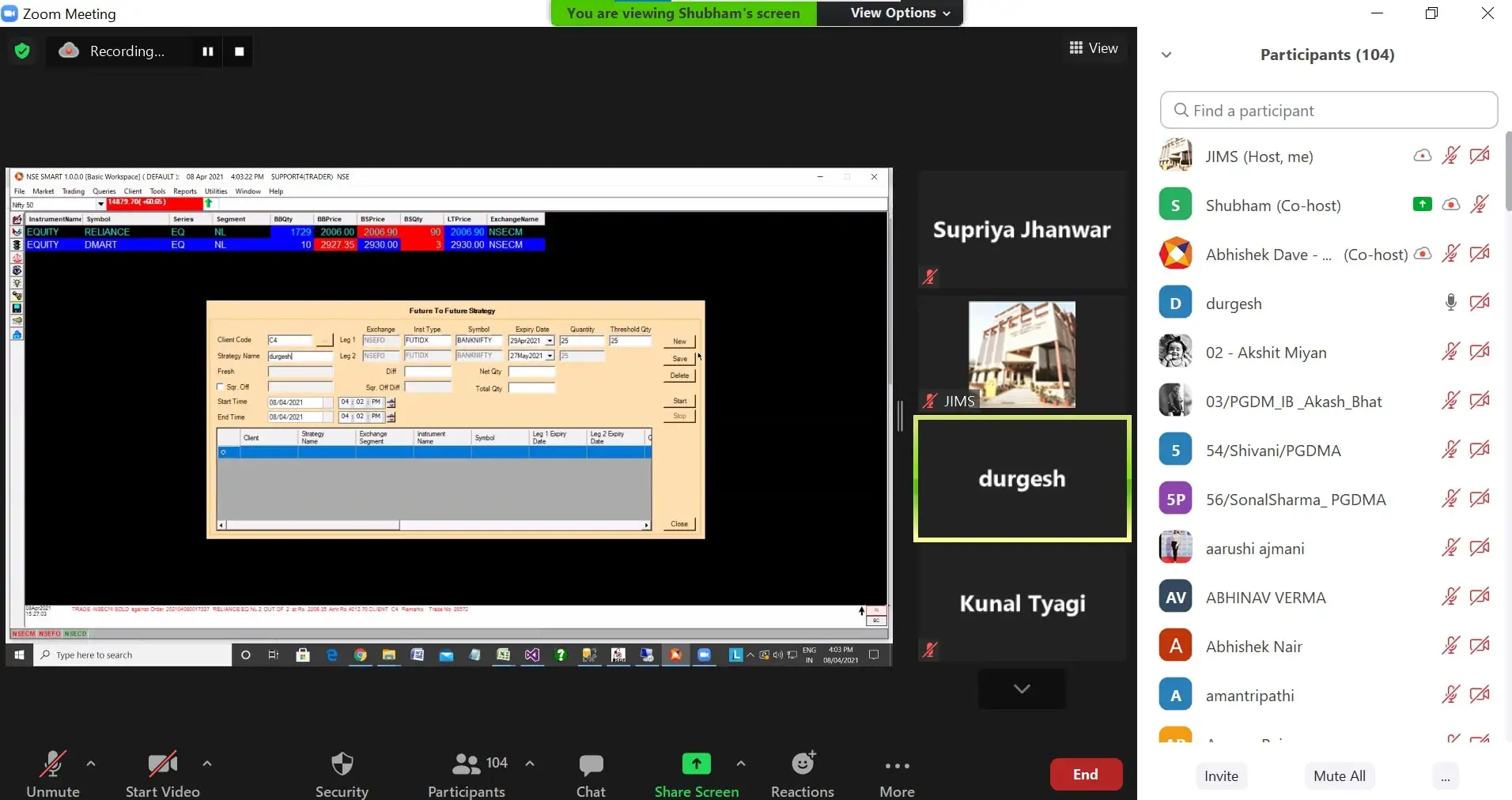1512x800 pixels.
Task: Click the mic icon for ABHINAV VERMA
Action: pyautogui.click(x=1450, y=597)
